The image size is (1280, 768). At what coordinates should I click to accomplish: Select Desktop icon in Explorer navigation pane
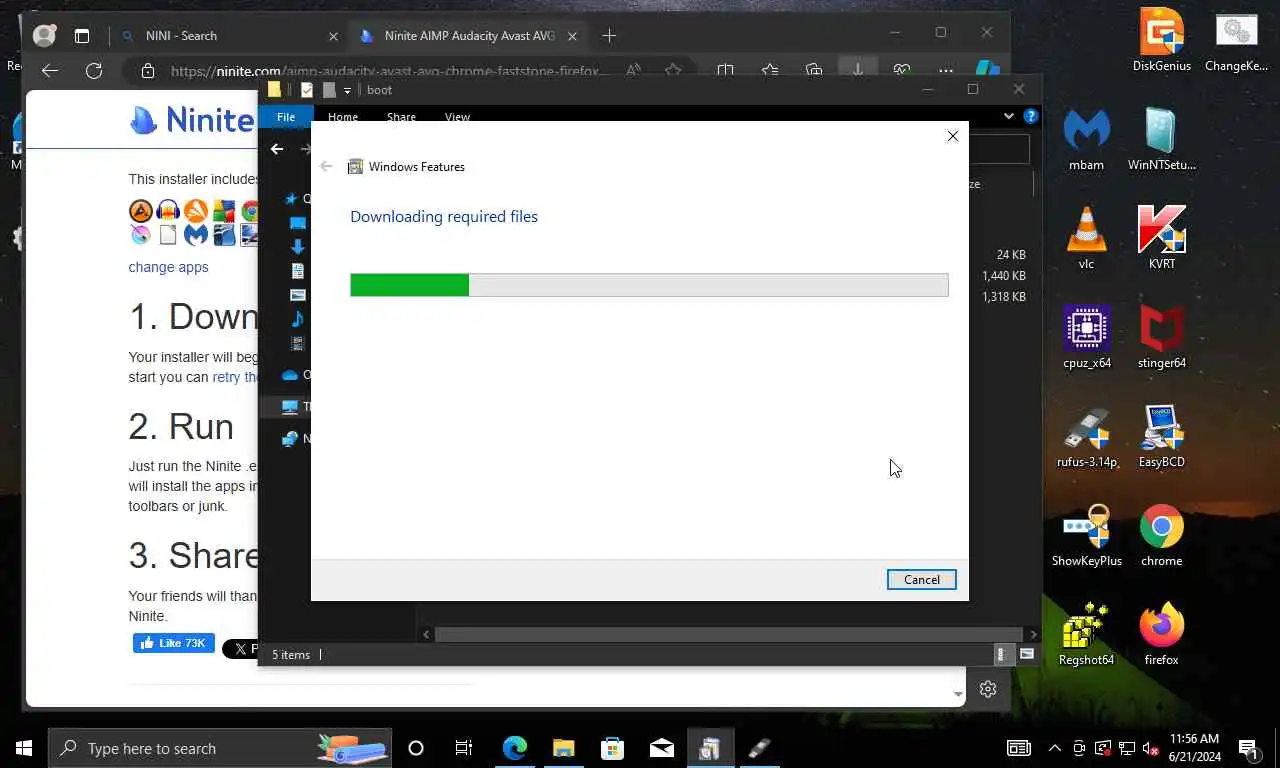297,223
